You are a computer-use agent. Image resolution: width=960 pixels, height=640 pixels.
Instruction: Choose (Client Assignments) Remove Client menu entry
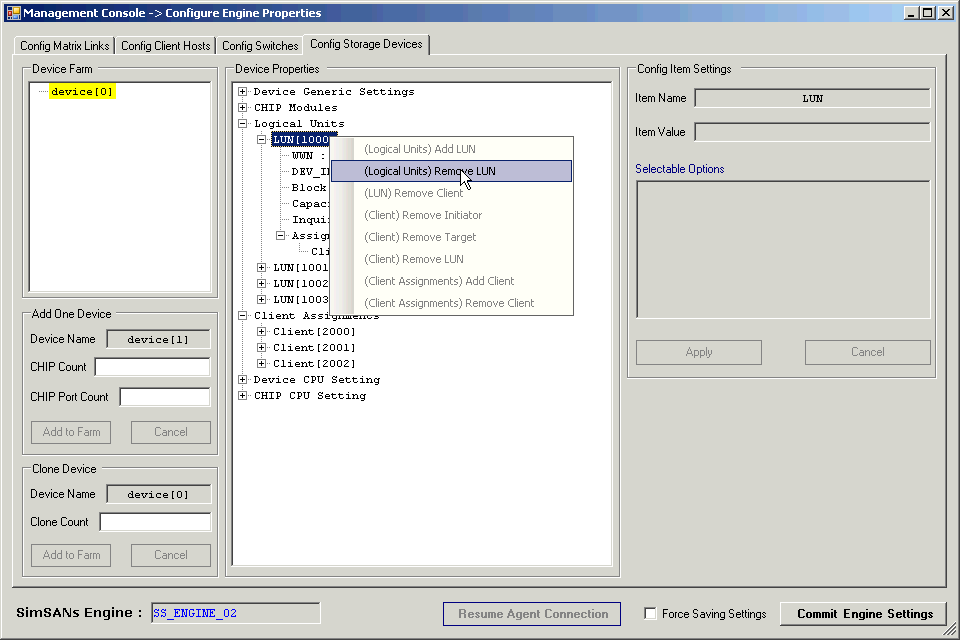tap(451, 303)
